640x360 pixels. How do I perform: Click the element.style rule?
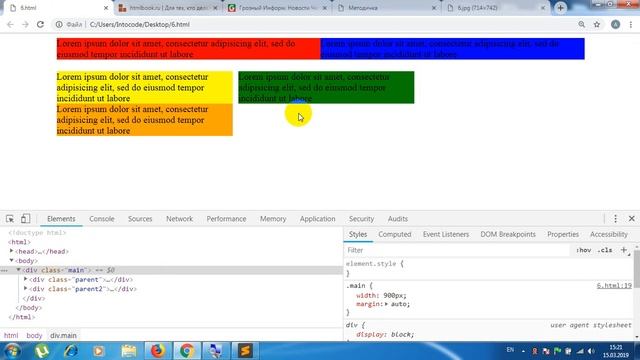(375, 264)
